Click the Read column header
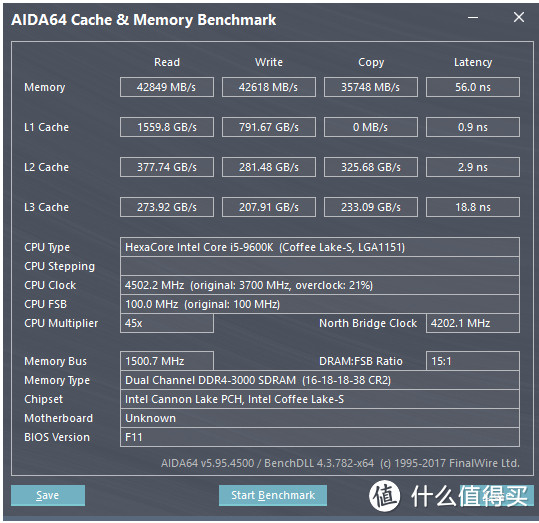 pyautogui.click(x=167, y=62)
